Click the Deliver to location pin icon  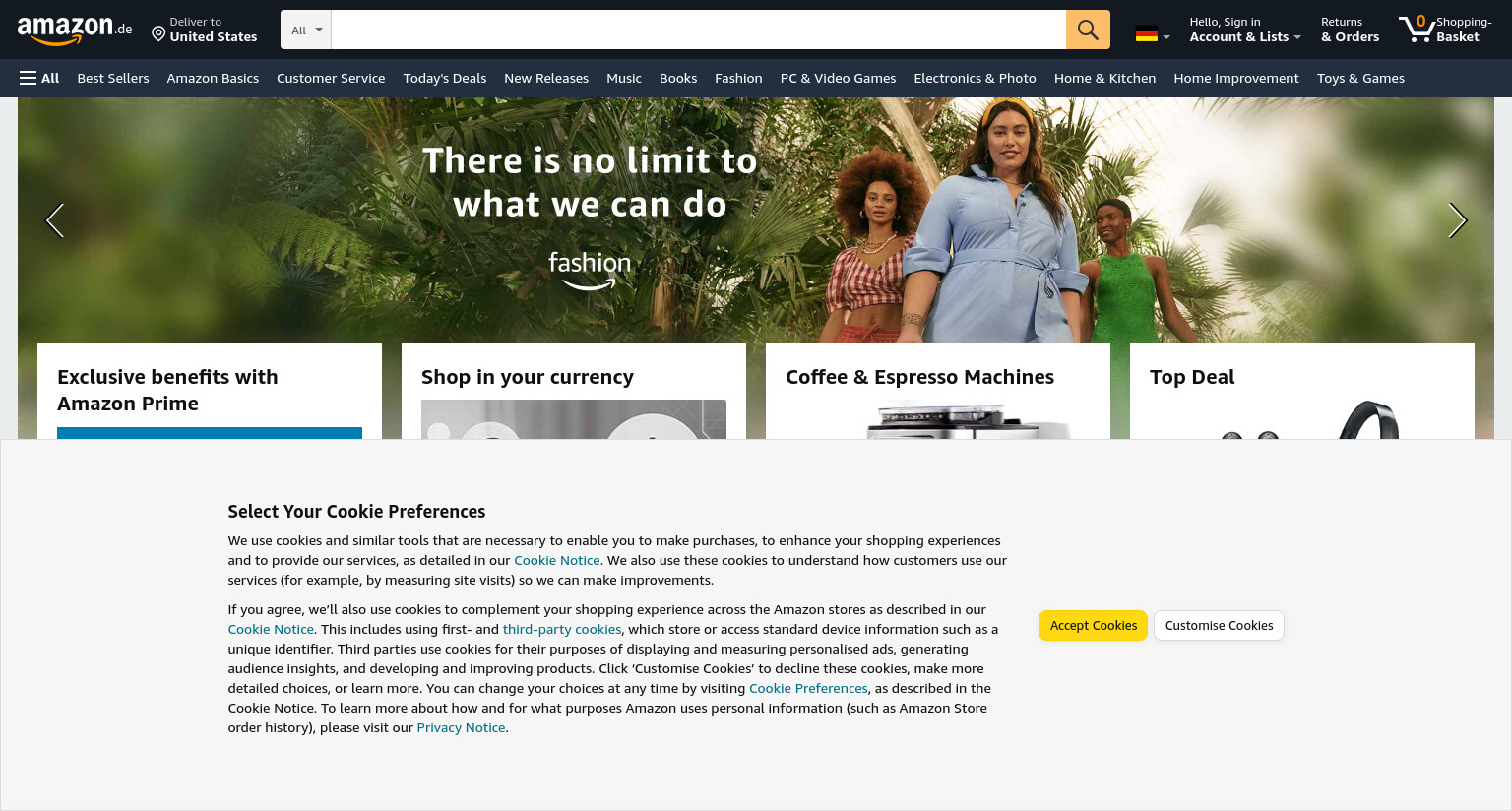[158, 34]
